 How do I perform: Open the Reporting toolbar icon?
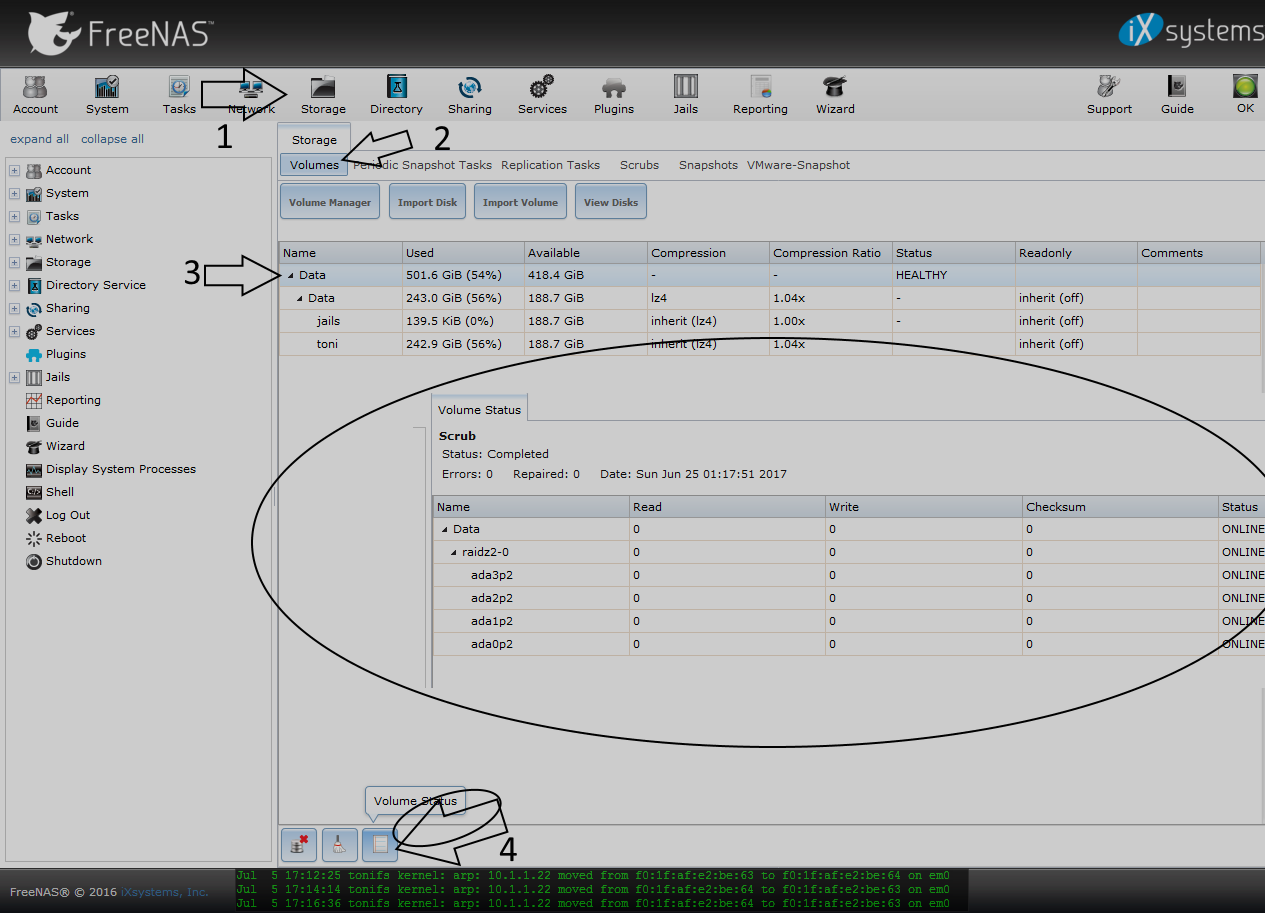[x=760, y=95]
